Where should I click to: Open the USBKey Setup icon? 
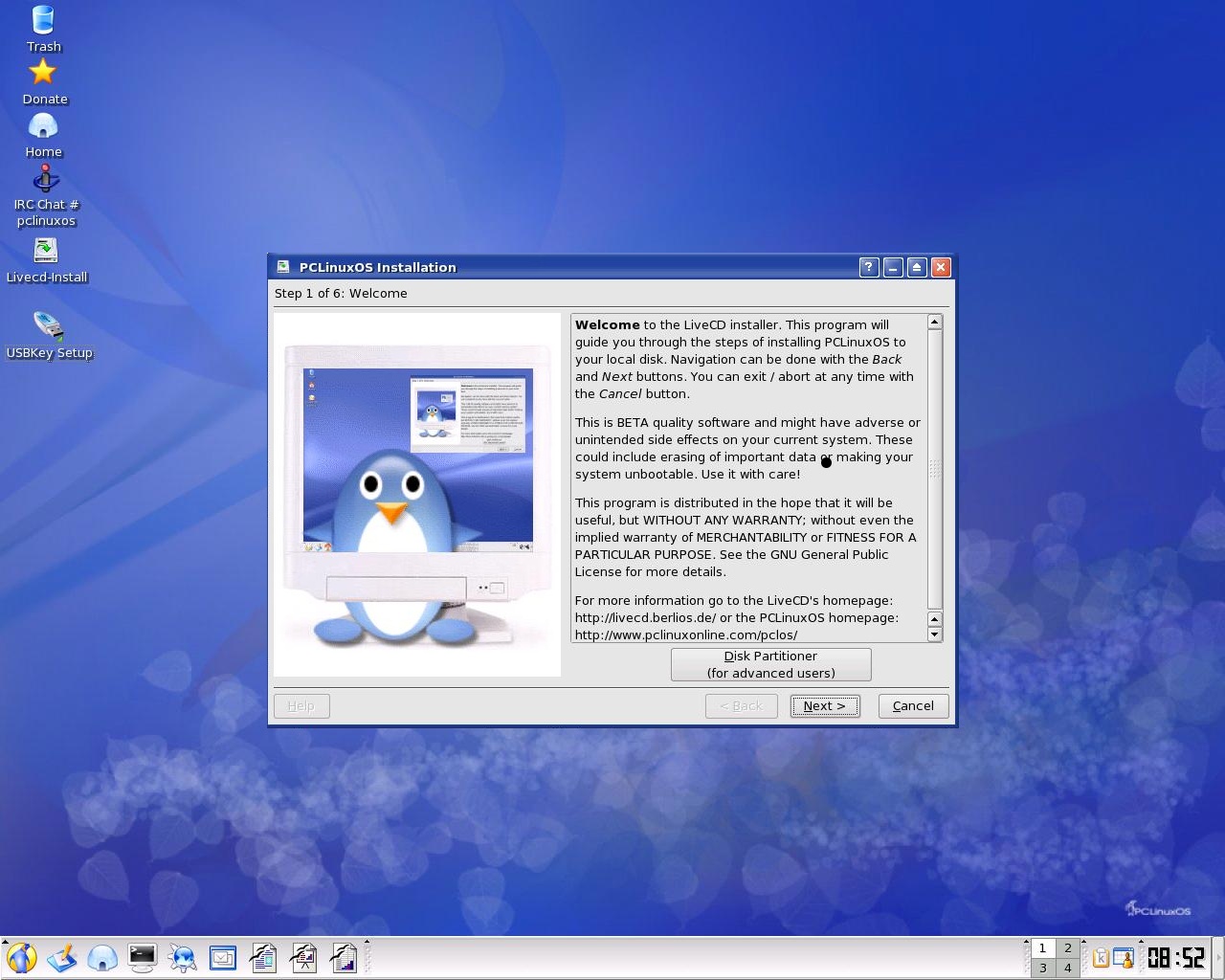point(49,335)
